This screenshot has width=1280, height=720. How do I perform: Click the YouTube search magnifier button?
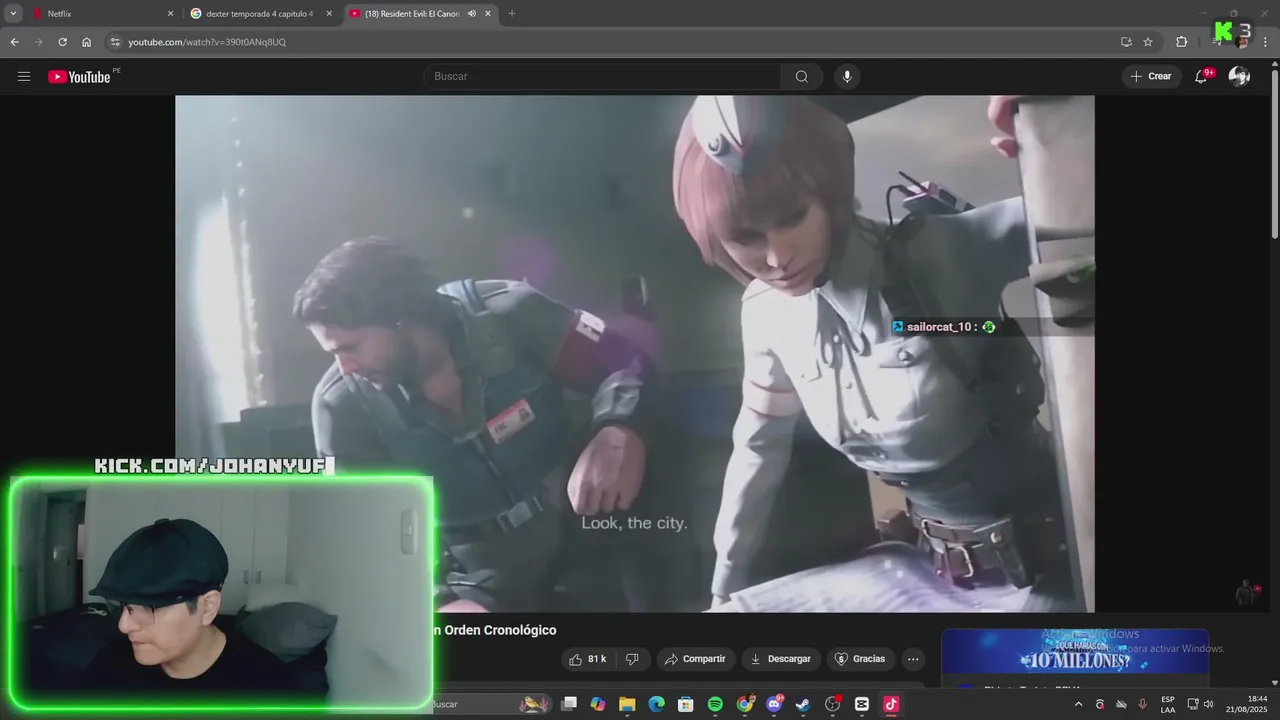(802, 77)
